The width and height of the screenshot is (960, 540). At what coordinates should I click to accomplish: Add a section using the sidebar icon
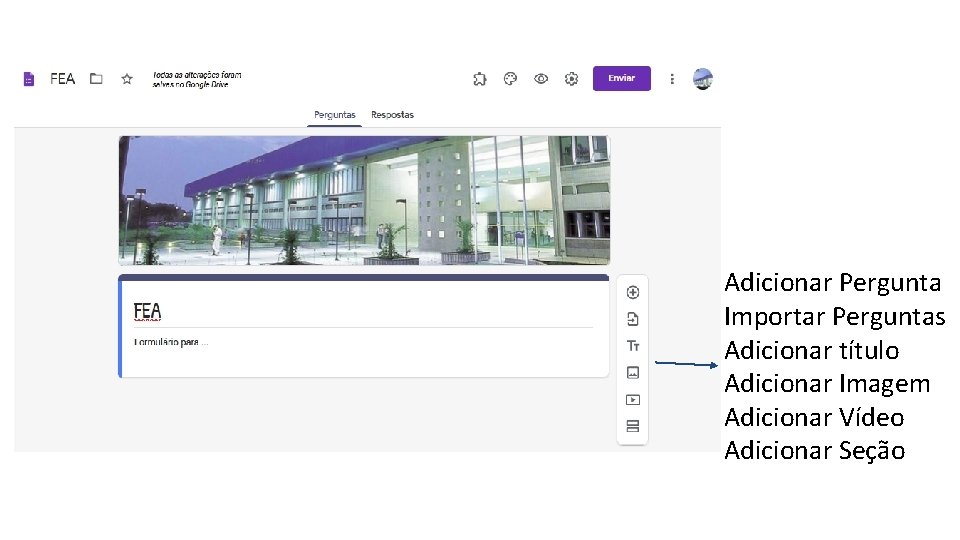[633, 426]
